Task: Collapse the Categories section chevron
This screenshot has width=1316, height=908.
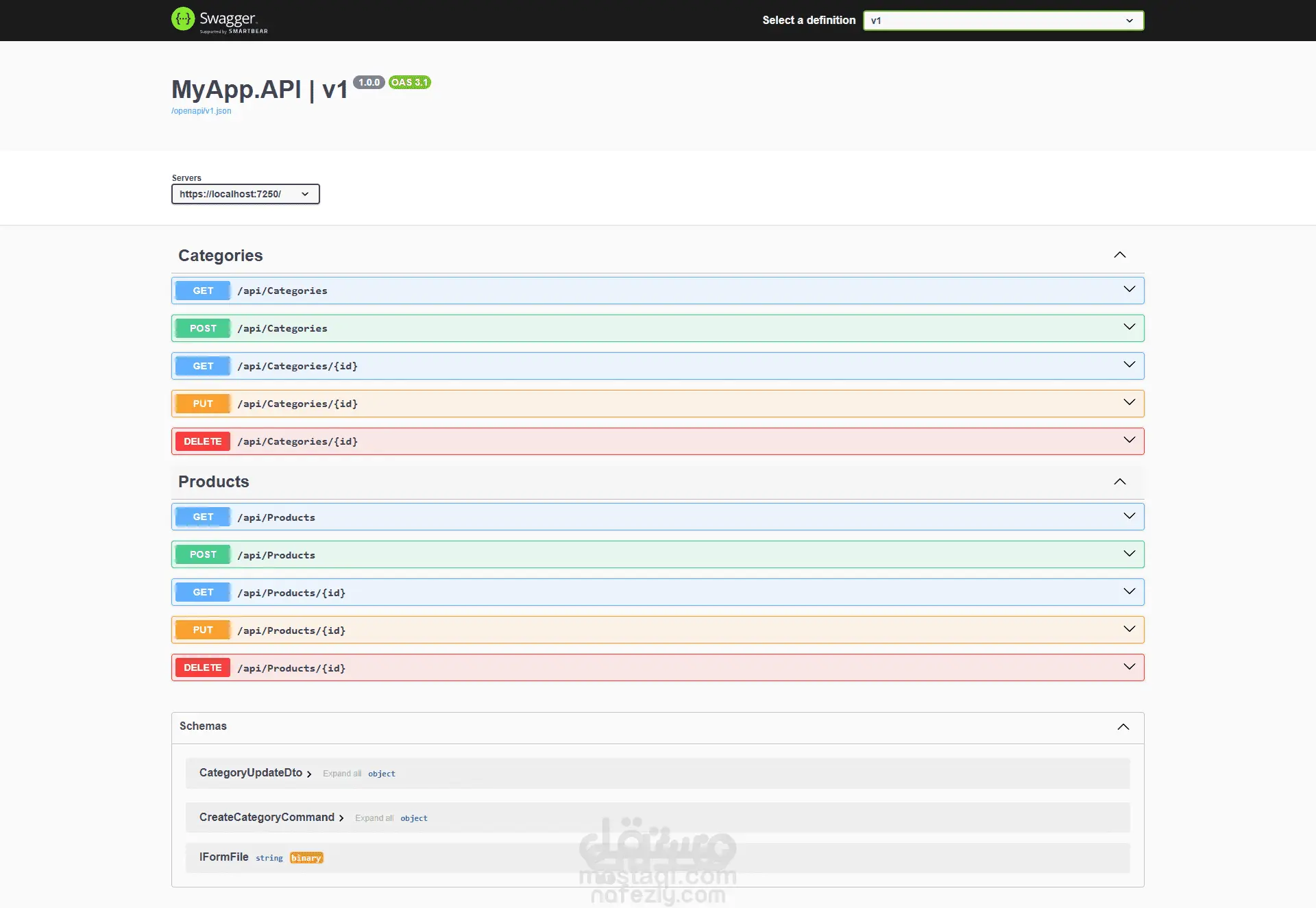Action: click(1119, 255)
